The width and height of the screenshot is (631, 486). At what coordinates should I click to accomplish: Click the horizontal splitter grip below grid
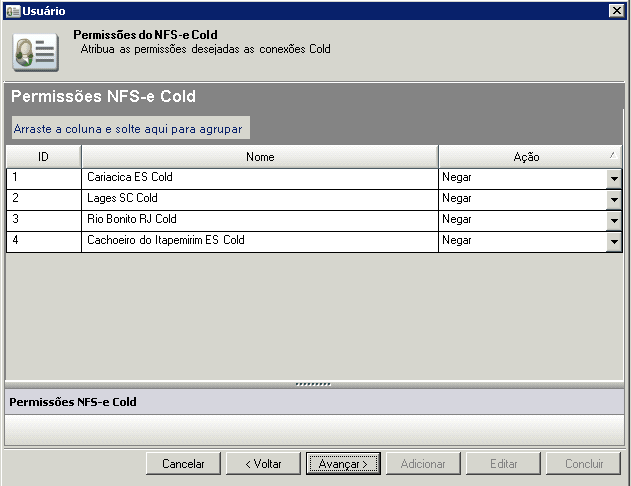click(x=312, y=383)
